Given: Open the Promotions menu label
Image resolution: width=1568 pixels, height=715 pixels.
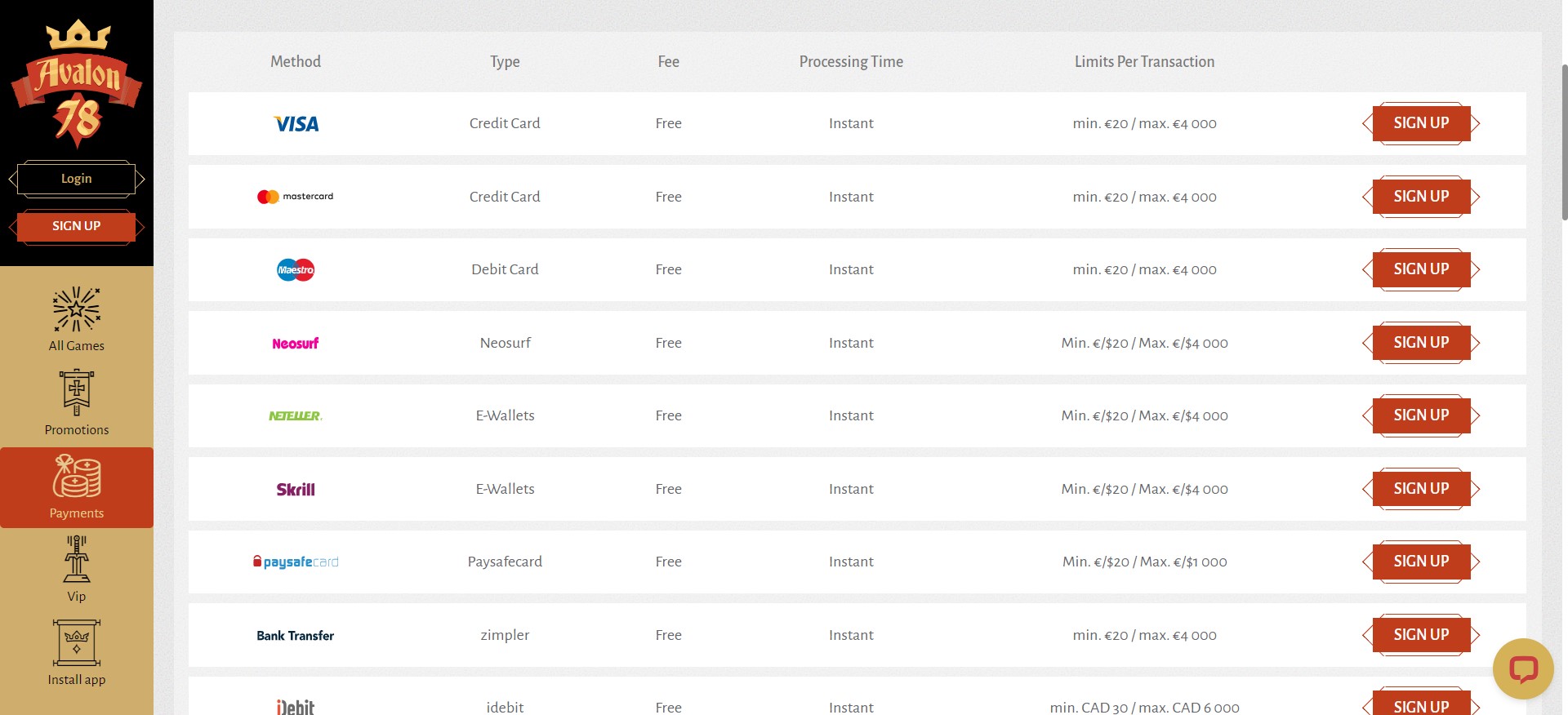Looking at the screenshot, I should (77, 430).
